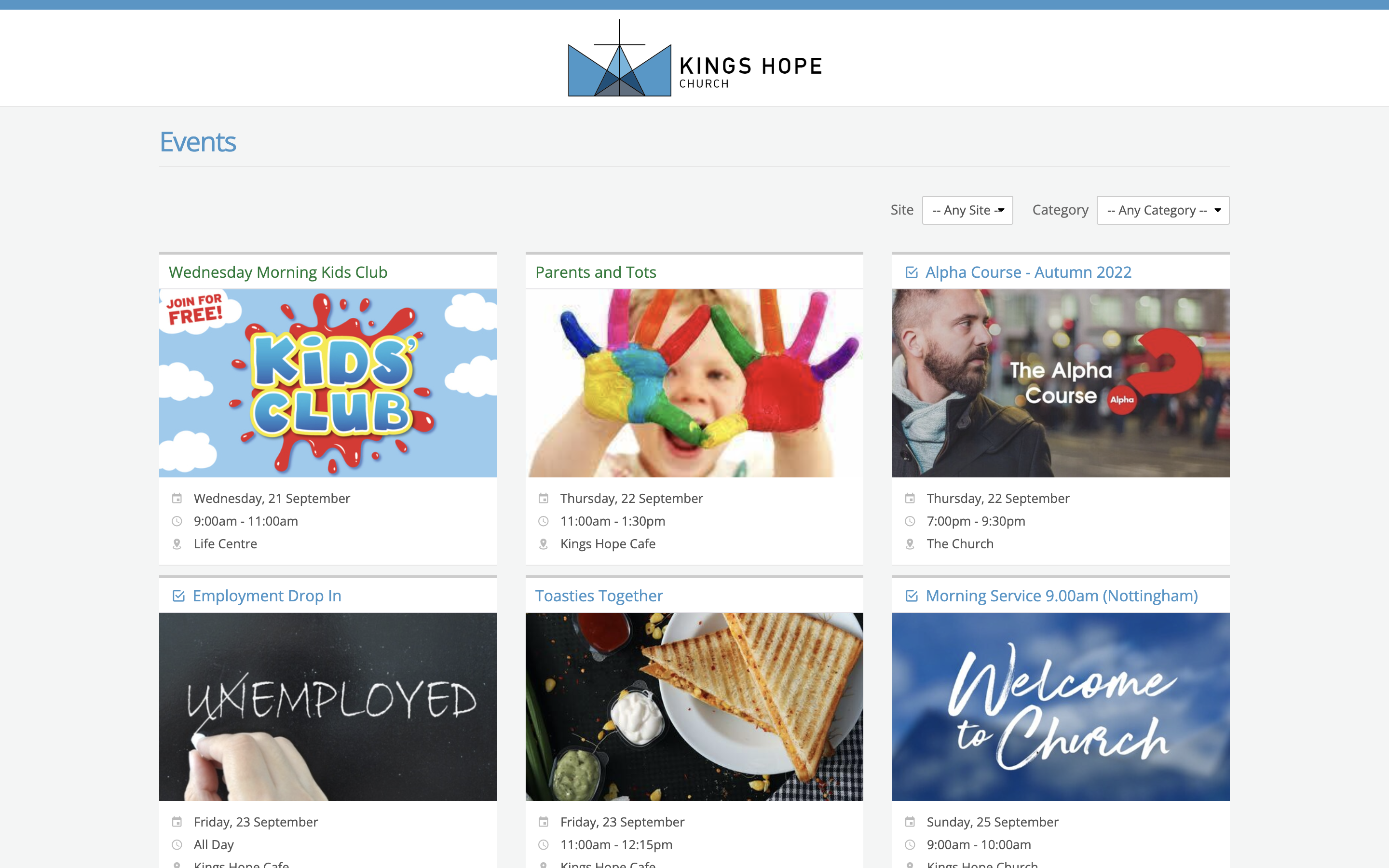1389x868 pixels.
Task: Click the Kings Hope Church logo
Action: coord(694,58)
